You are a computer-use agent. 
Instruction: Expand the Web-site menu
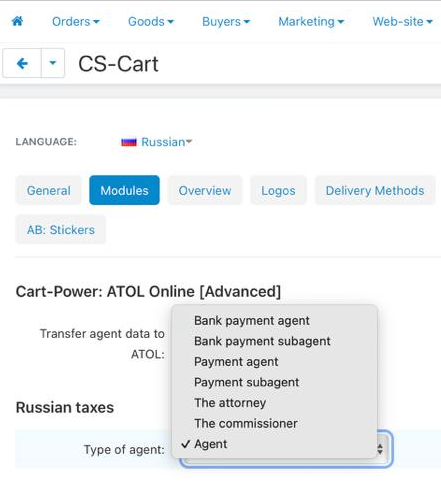coord(402,22)
